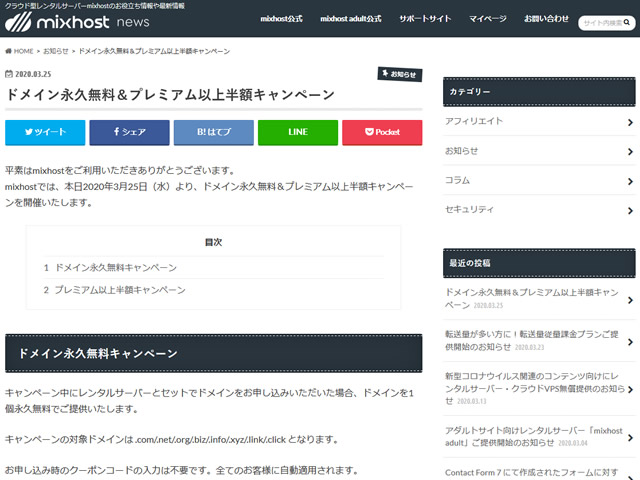Click the mixhost news logo
Image resolution: width=640 pixels, height=480 pixels.
pyautogui.click(x=77, y=22)
